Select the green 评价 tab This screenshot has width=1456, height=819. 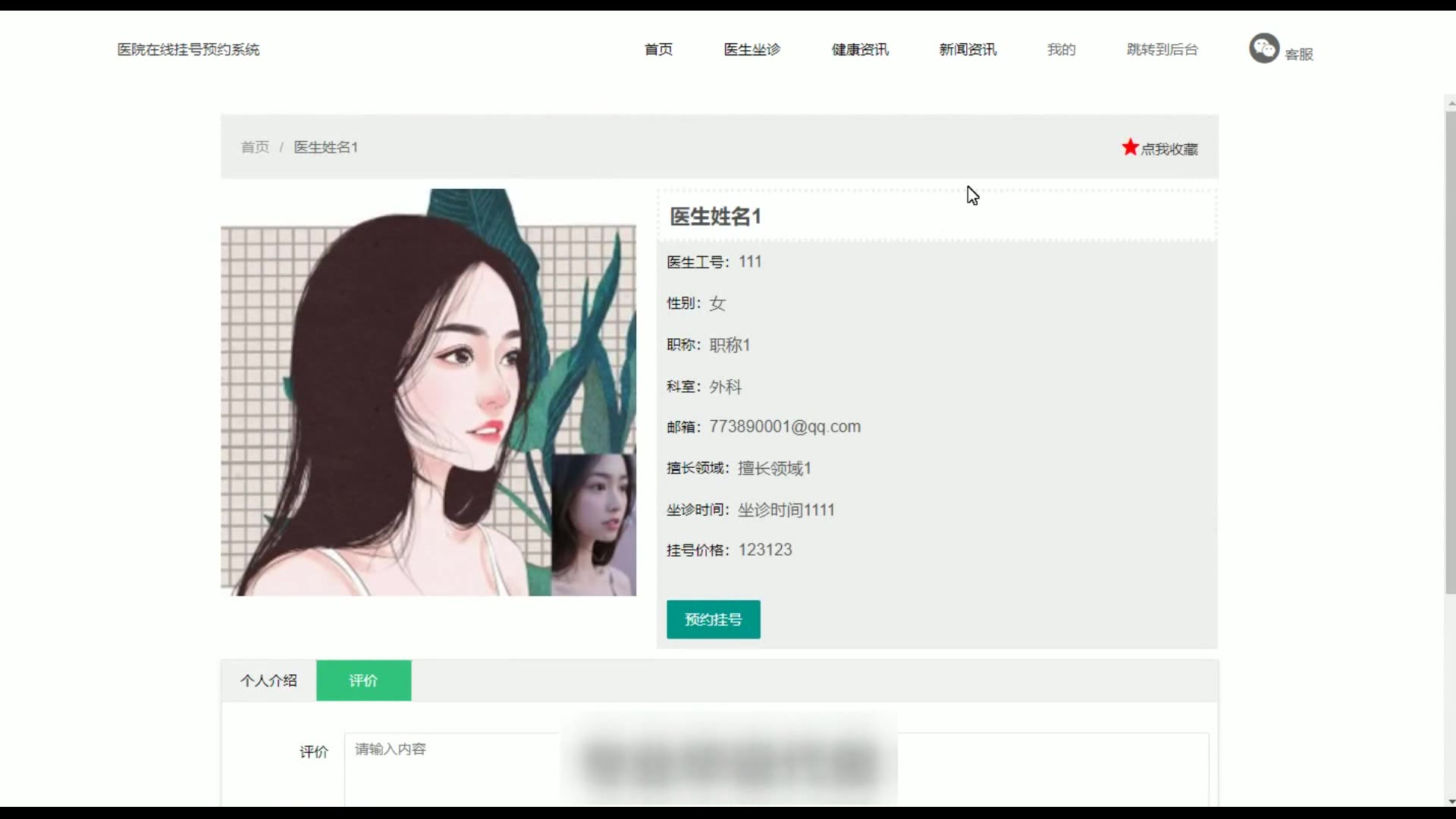pos(363,680)
